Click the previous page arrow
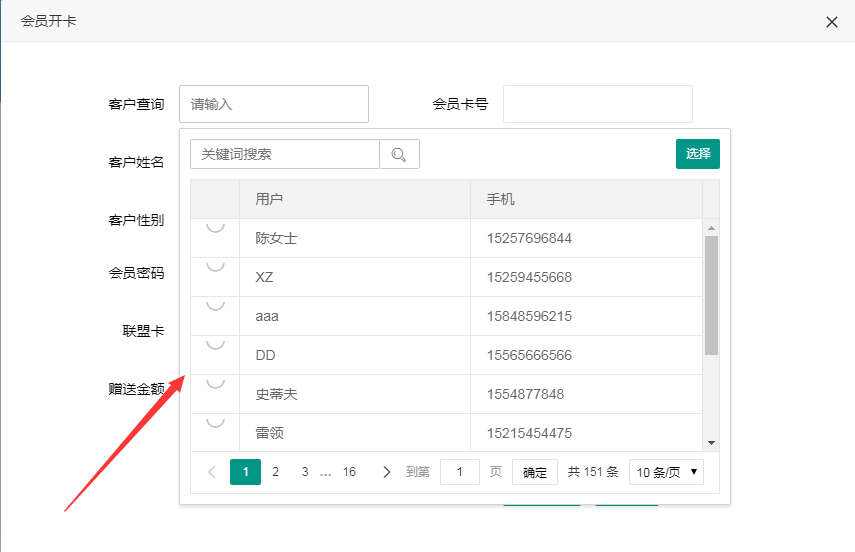This screenshot has height=552, width=855. [x=212, y=472]
